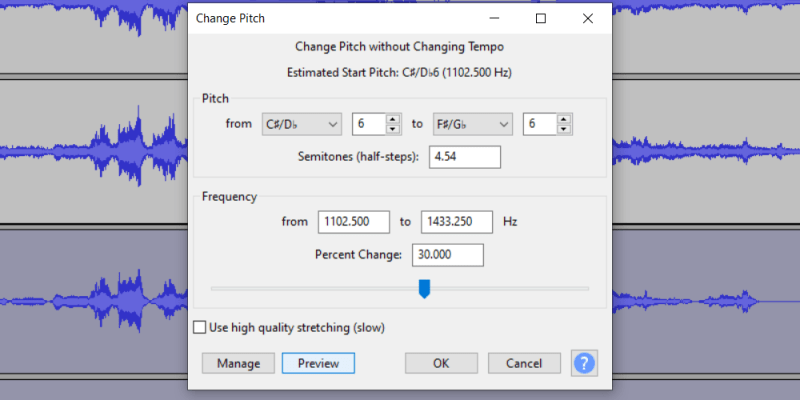
Task: Click the Change Pitch title bar text
Action: 230,19
